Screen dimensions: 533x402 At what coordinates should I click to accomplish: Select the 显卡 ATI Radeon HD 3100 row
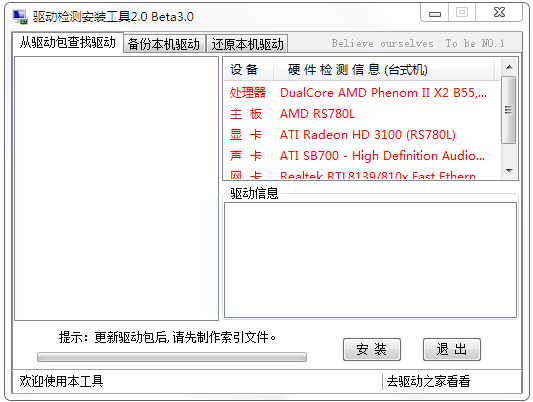pos(362,135)
